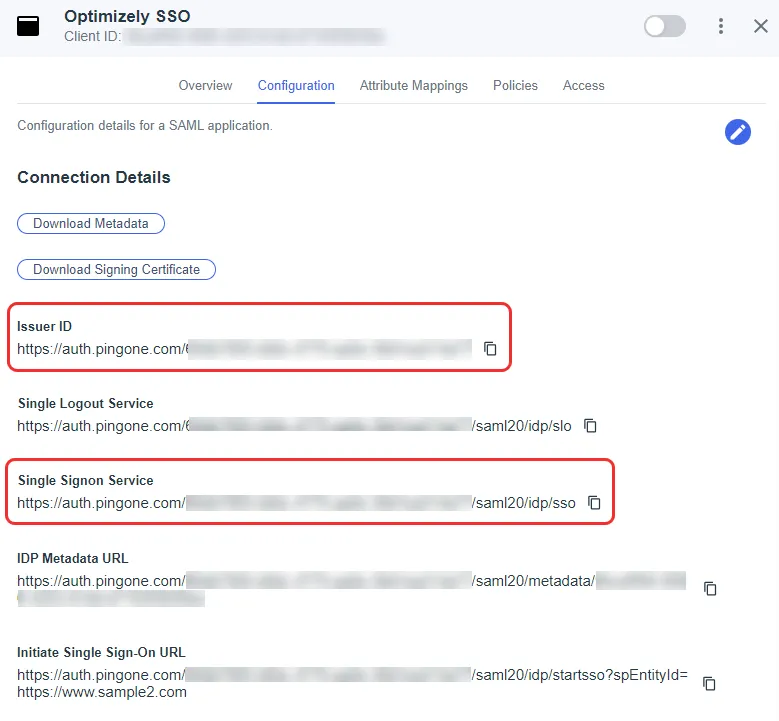Image resolution: width=779 pixels, height=721 pixels.
Task: Select the Single Signon Service URL text
Action: coord(296,503)
